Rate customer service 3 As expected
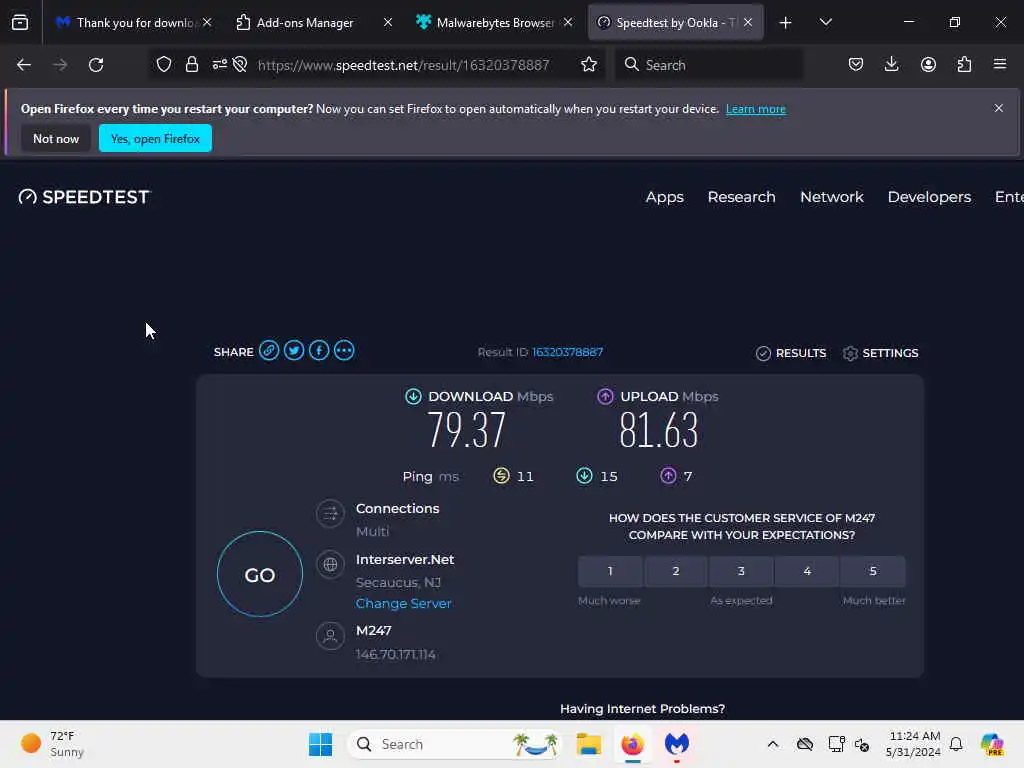This screenshot has height=768, width=1024. pyautogui.click(x=741, y=571)
